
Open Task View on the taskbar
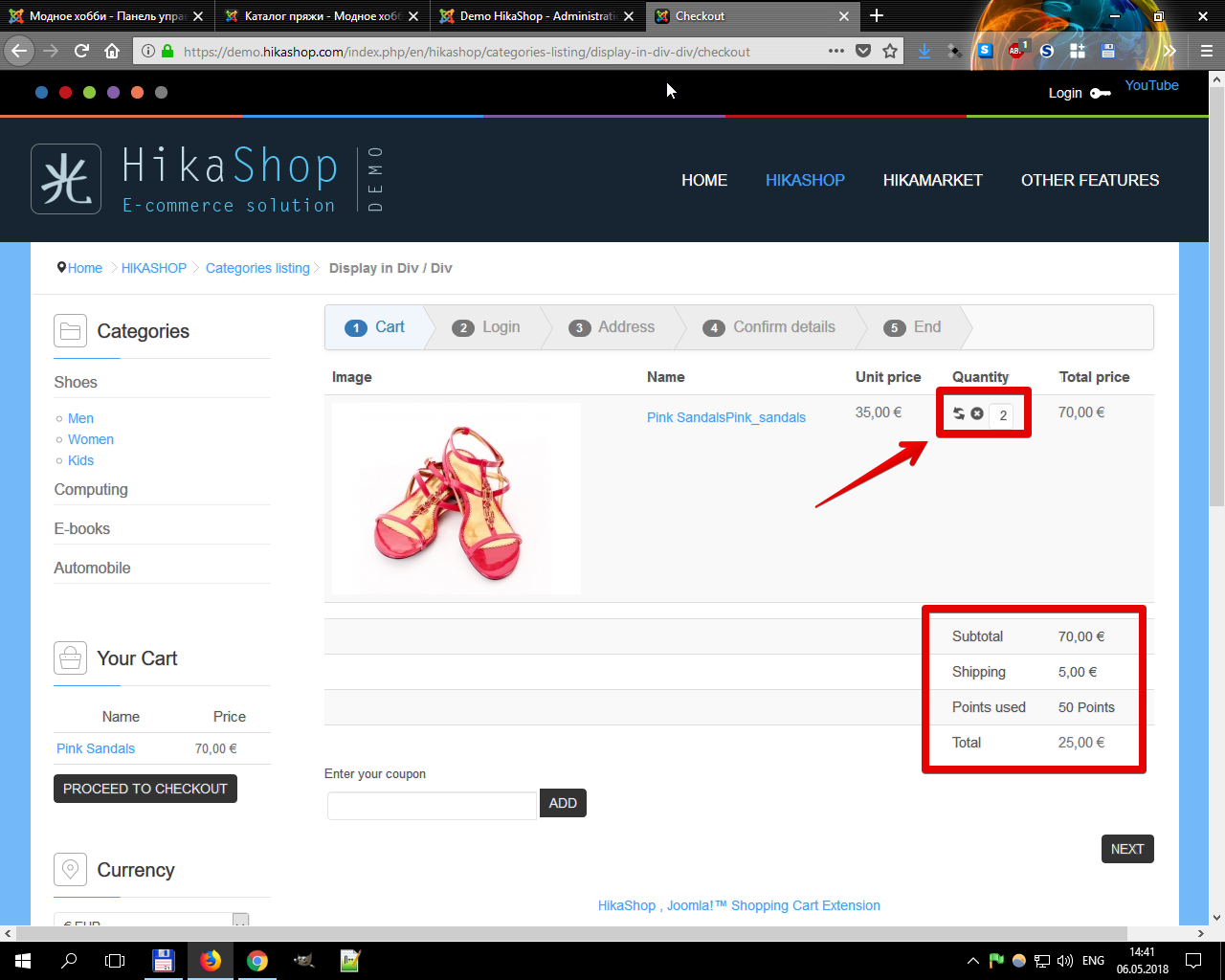(x=115, y=961)
